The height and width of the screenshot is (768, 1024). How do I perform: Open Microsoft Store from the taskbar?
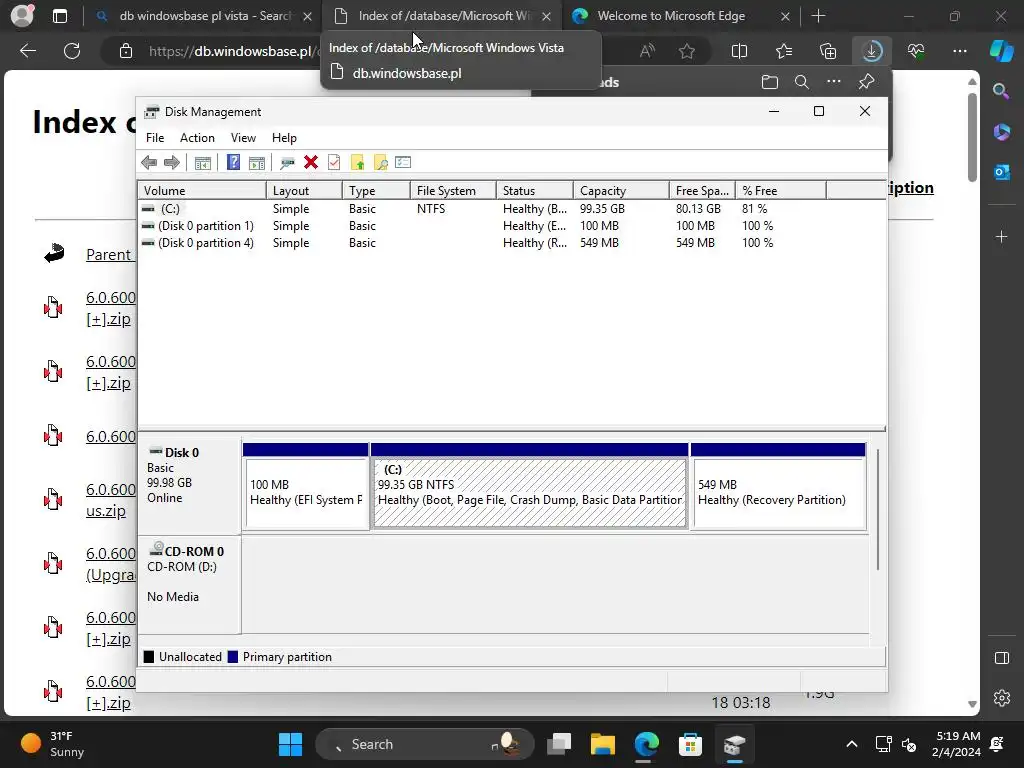(690, 744)
